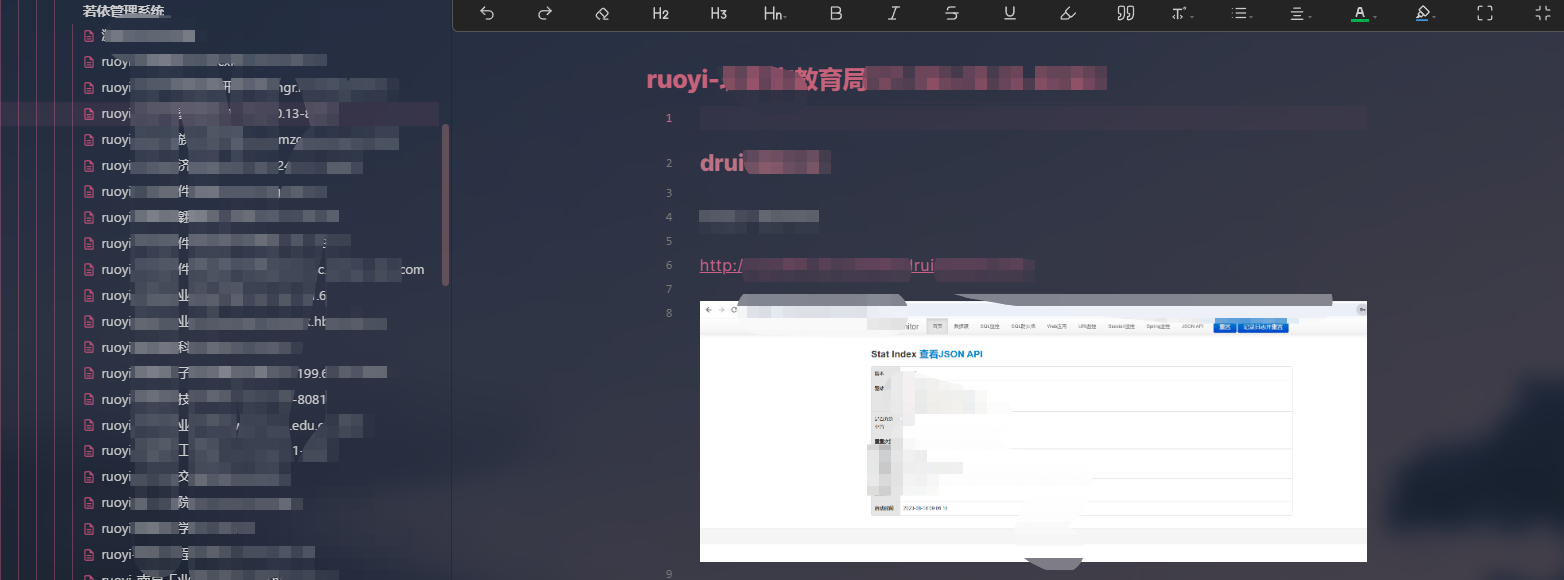Clear formatting with the eraser icon

(x=602, y=13)
